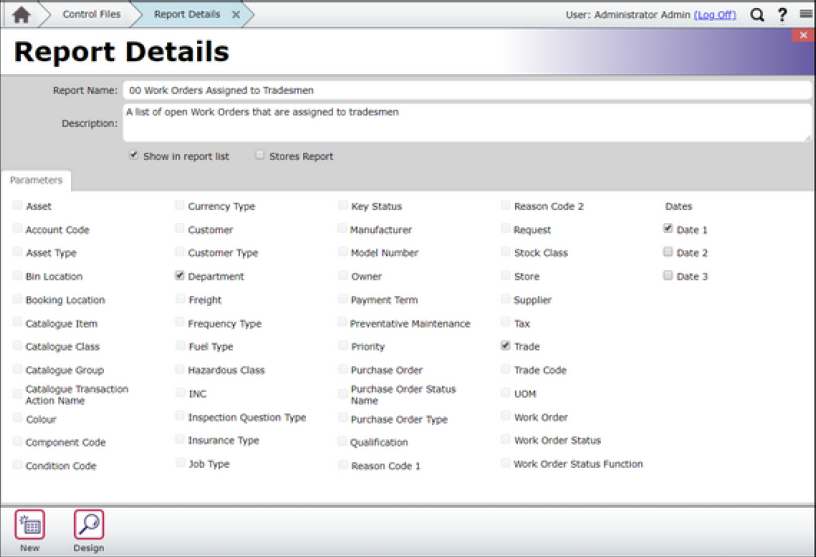816x557 pixels.
Task: Enable the Stores Report checkbox
Action: 260,156
